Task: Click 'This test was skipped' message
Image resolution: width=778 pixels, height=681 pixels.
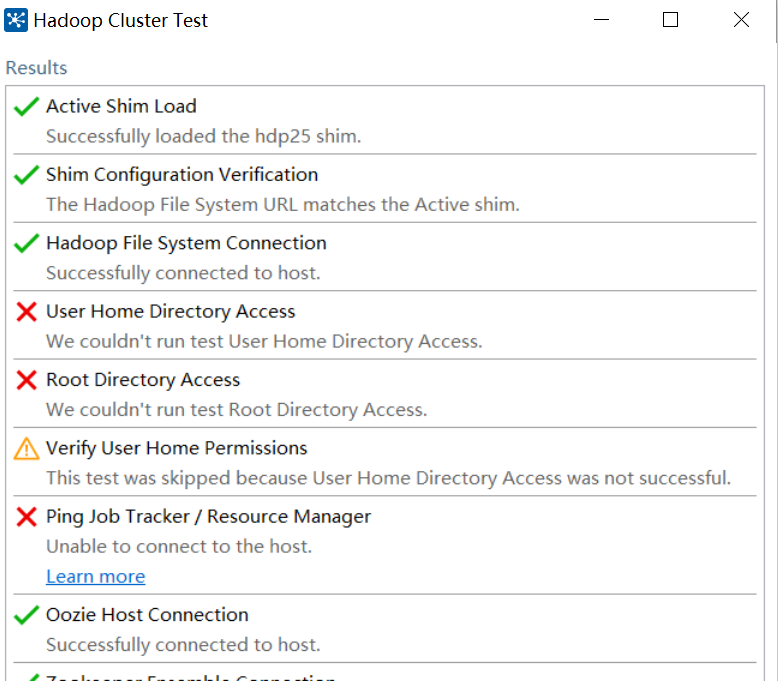Action: click(x=389, y=478)
